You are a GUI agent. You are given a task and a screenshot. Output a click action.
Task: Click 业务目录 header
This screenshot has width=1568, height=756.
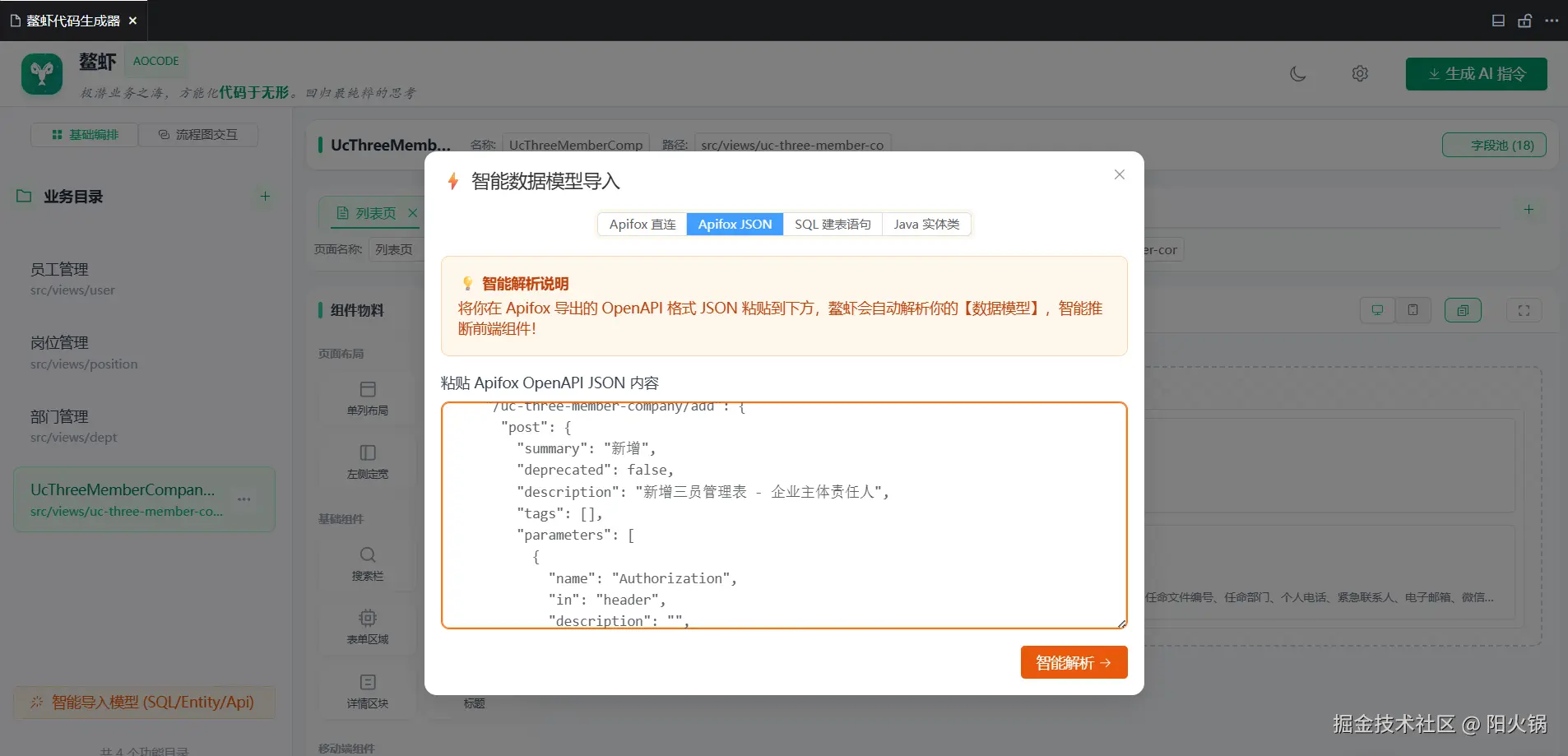click(73, 197)
